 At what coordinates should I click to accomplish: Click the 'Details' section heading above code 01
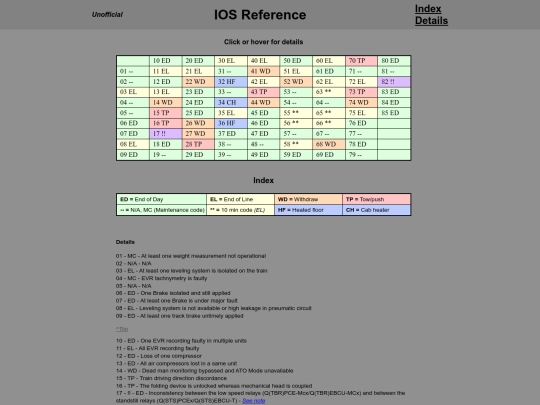(125, 242)
